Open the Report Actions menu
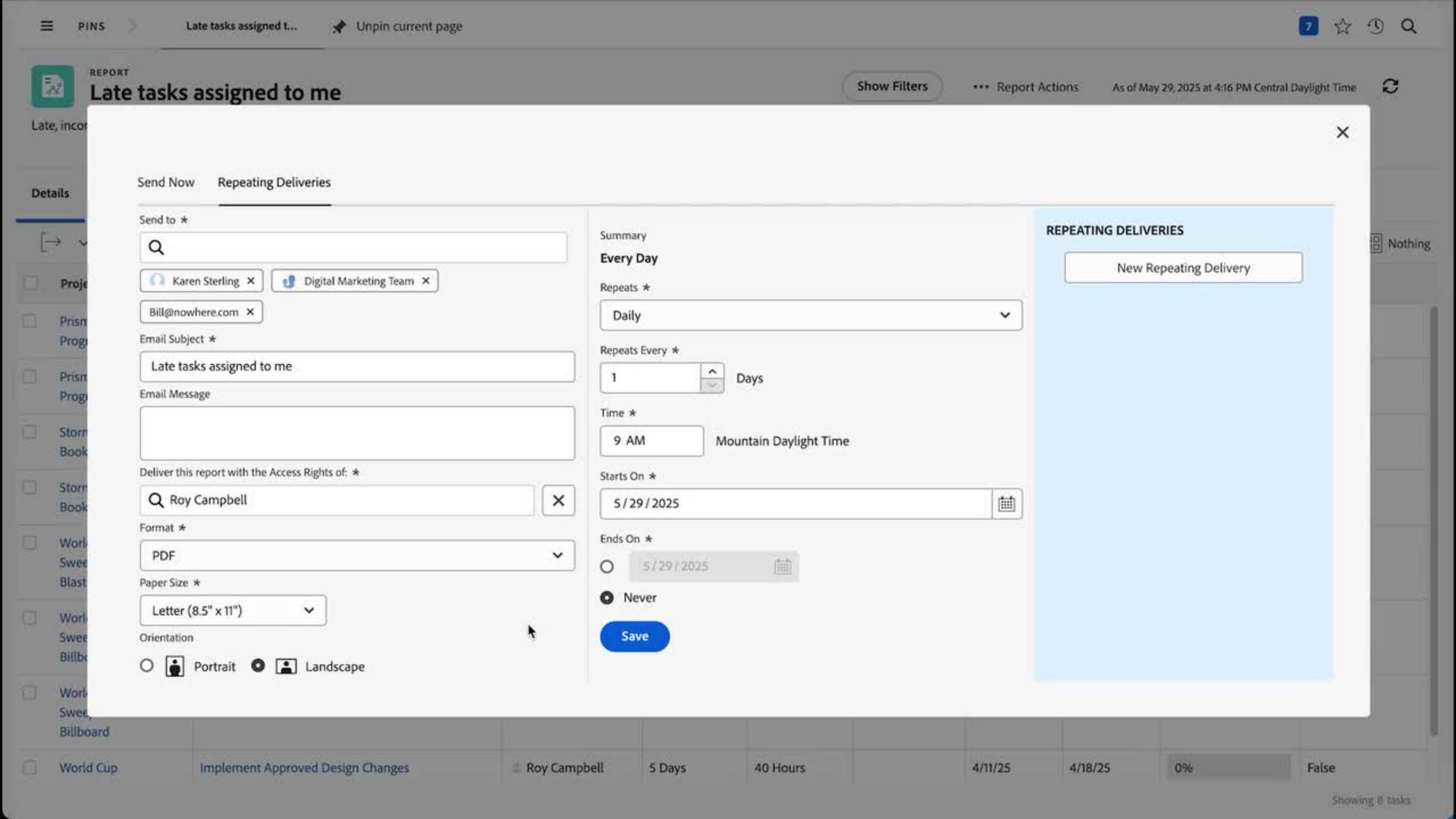 pos(1025,86)
